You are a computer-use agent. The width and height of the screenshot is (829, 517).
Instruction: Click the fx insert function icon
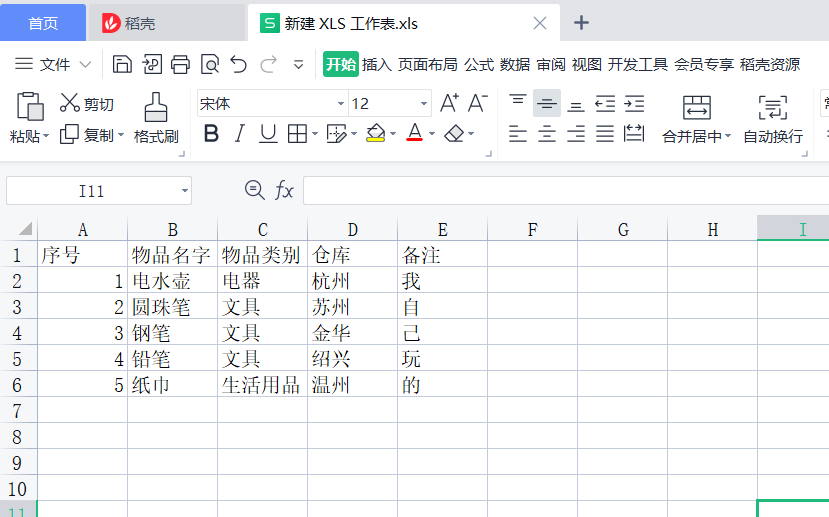[284, 190]
